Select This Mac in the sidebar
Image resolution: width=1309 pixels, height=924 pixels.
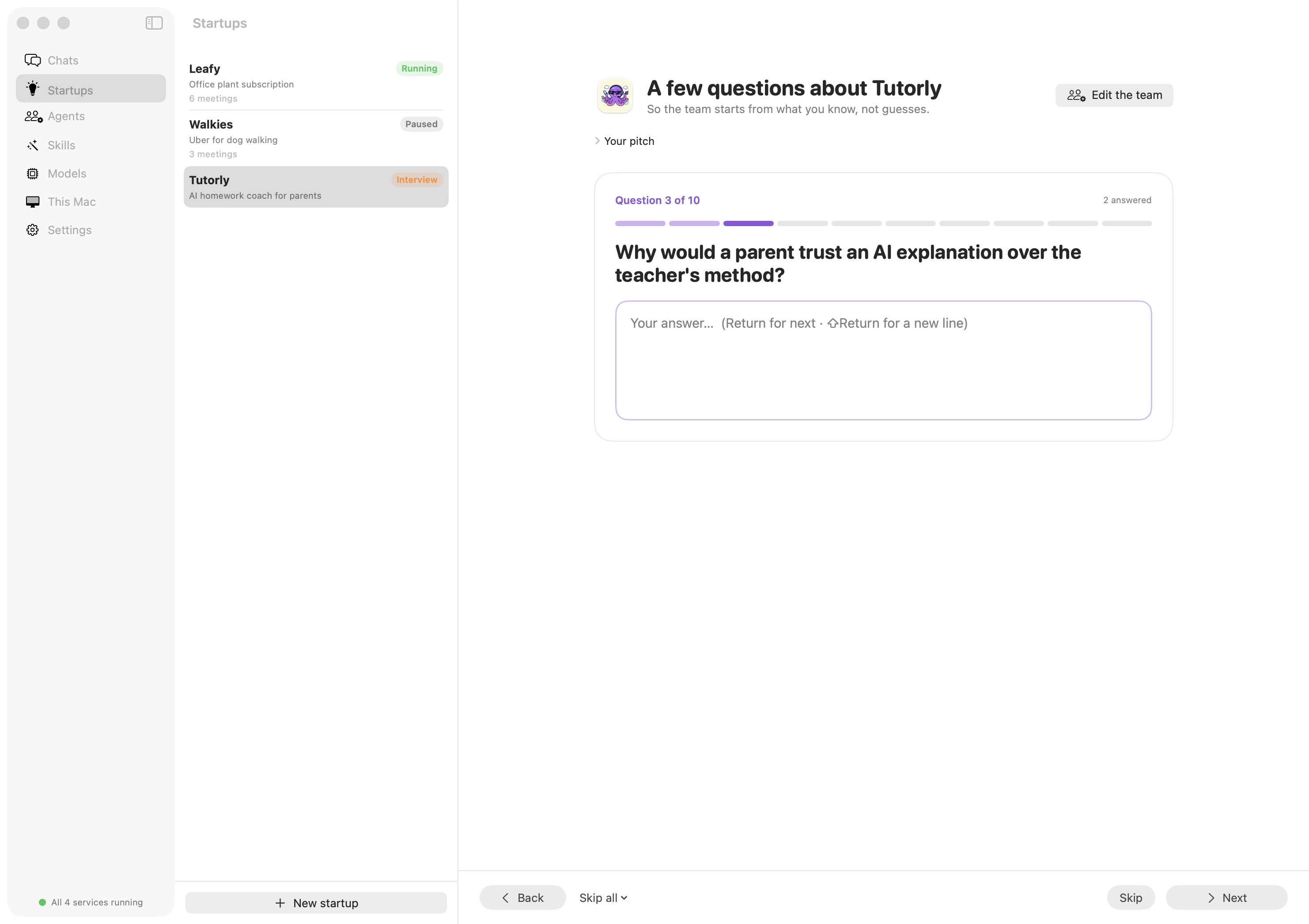click(91, 202)
